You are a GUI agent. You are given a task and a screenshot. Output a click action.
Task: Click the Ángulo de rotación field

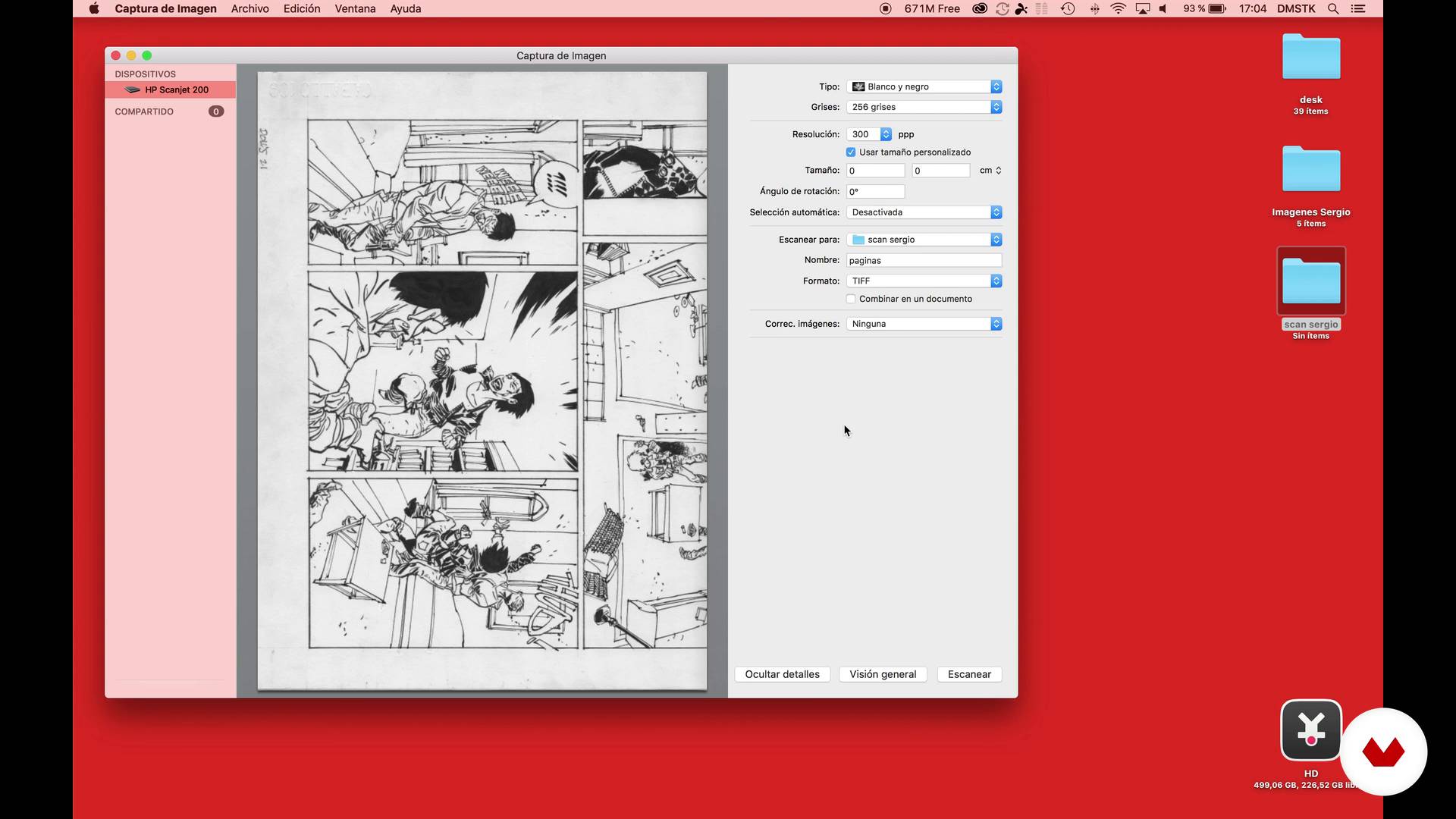pyautogui.click(x=876, y=192)
